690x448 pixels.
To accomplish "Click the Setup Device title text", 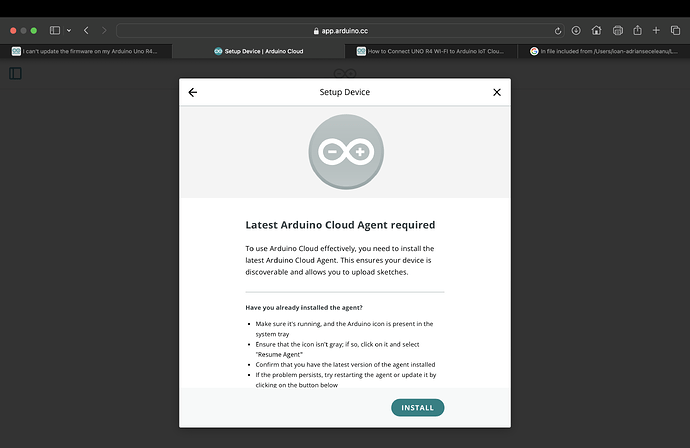I will point(345,92).
